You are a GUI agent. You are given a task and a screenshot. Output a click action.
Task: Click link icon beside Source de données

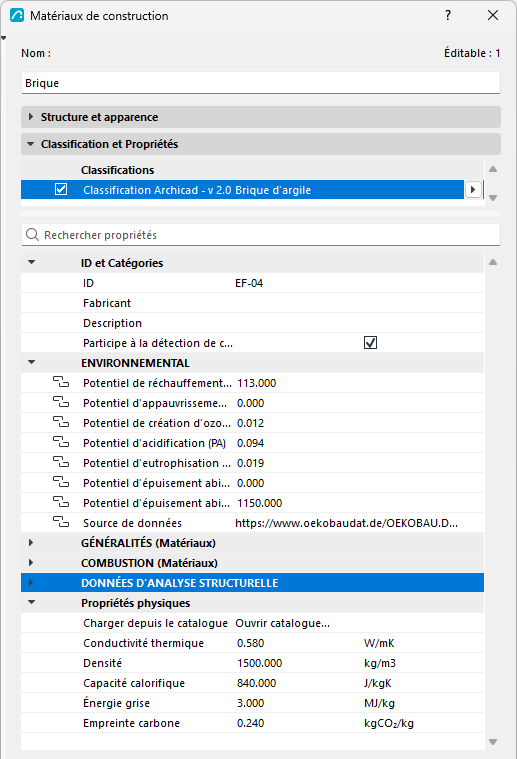tap(61, 522)
